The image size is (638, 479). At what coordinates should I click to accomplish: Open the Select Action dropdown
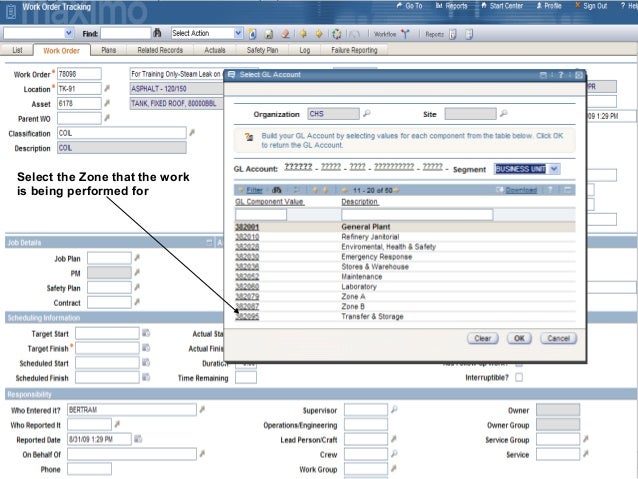click(x=237, y=33)
